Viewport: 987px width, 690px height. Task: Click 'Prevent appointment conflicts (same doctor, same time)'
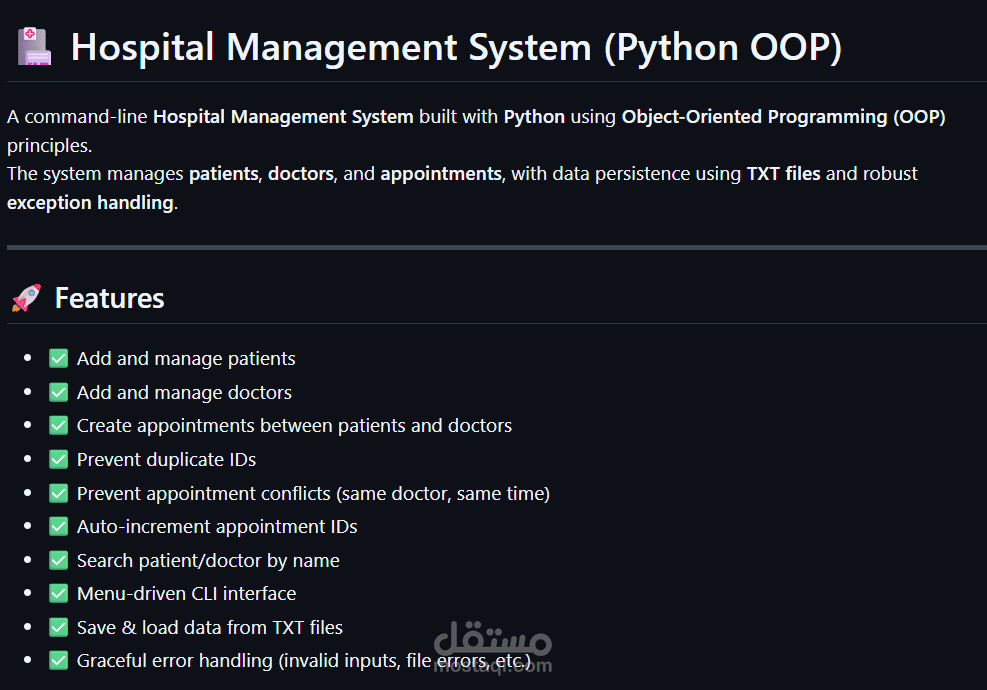point(313,494)
